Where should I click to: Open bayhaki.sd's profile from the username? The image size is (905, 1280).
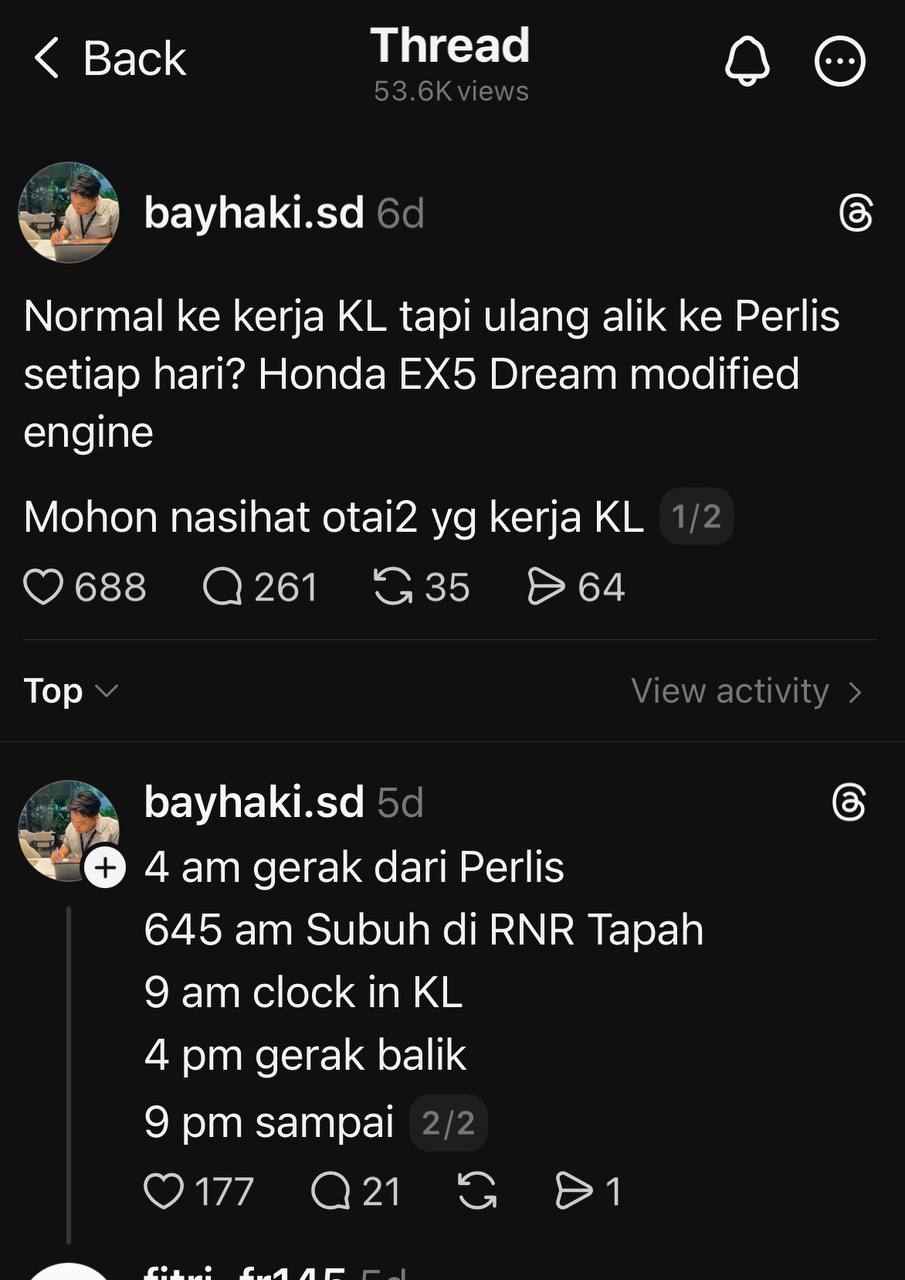coord(254,212)
